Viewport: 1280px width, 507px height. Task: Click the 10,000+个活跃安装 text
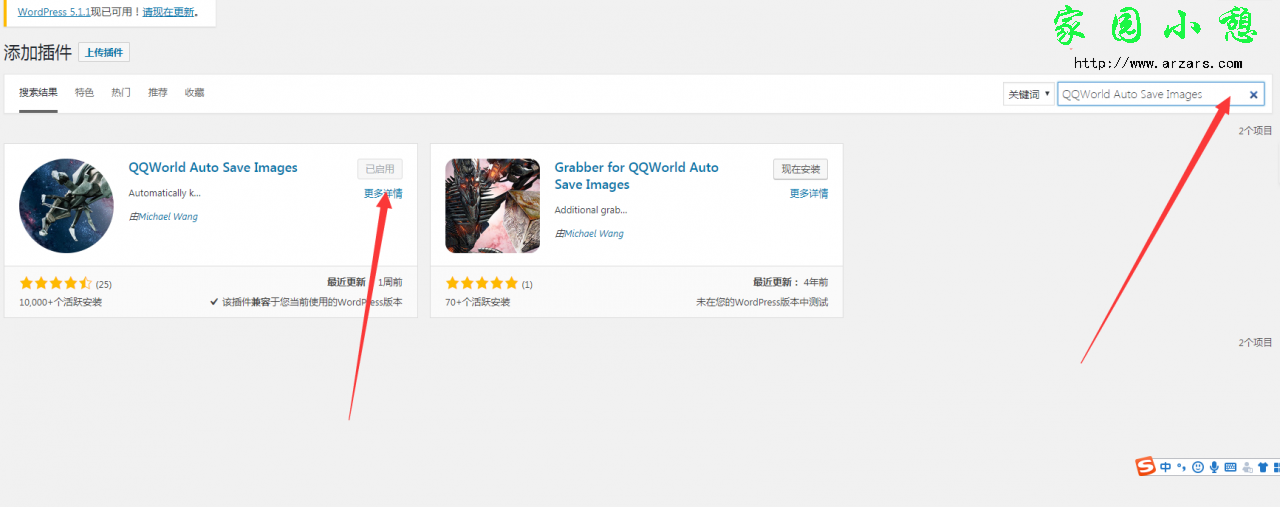[x=60, y=302]
